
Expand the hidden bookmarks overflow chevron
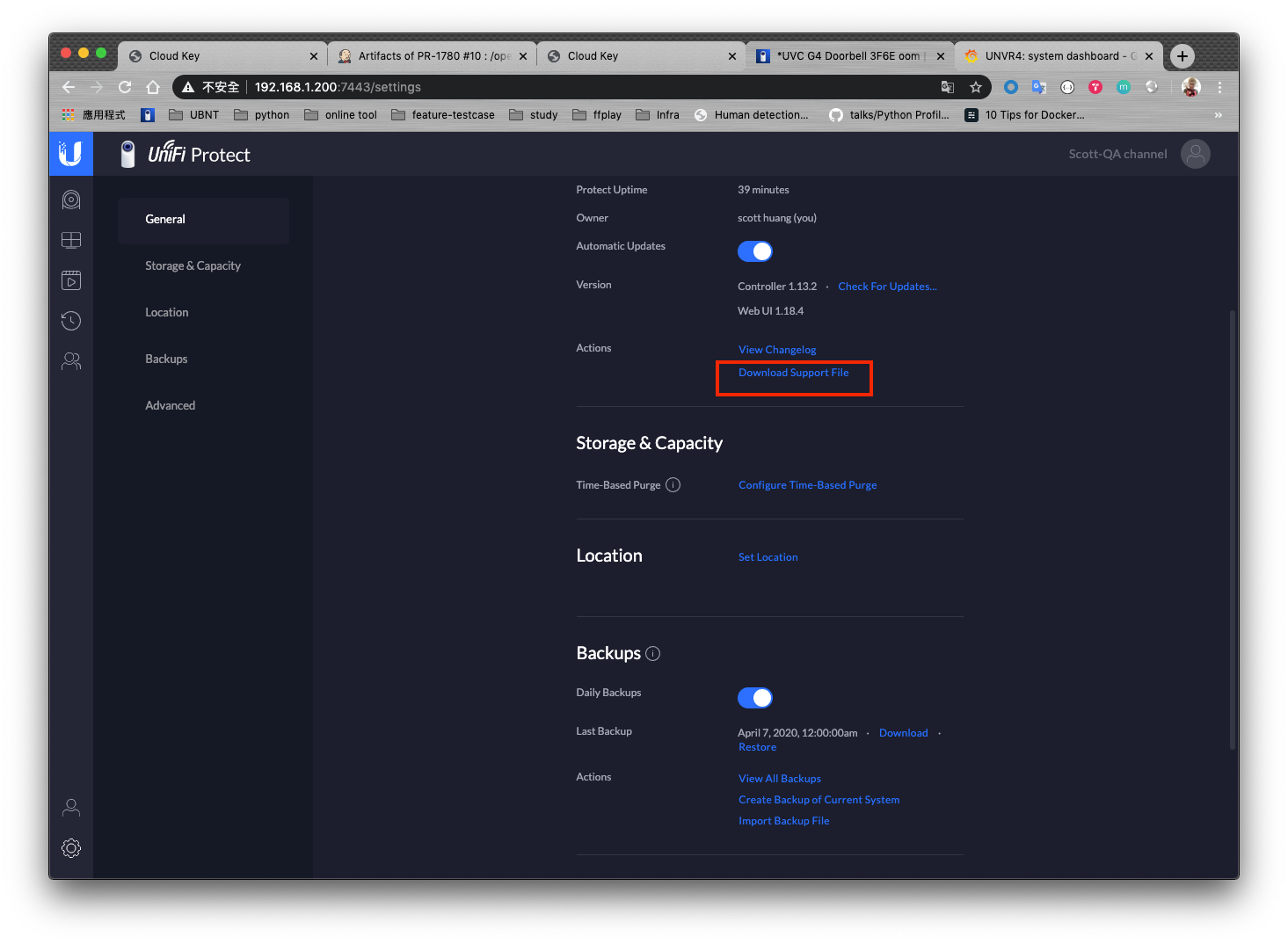pos(1218,115)
